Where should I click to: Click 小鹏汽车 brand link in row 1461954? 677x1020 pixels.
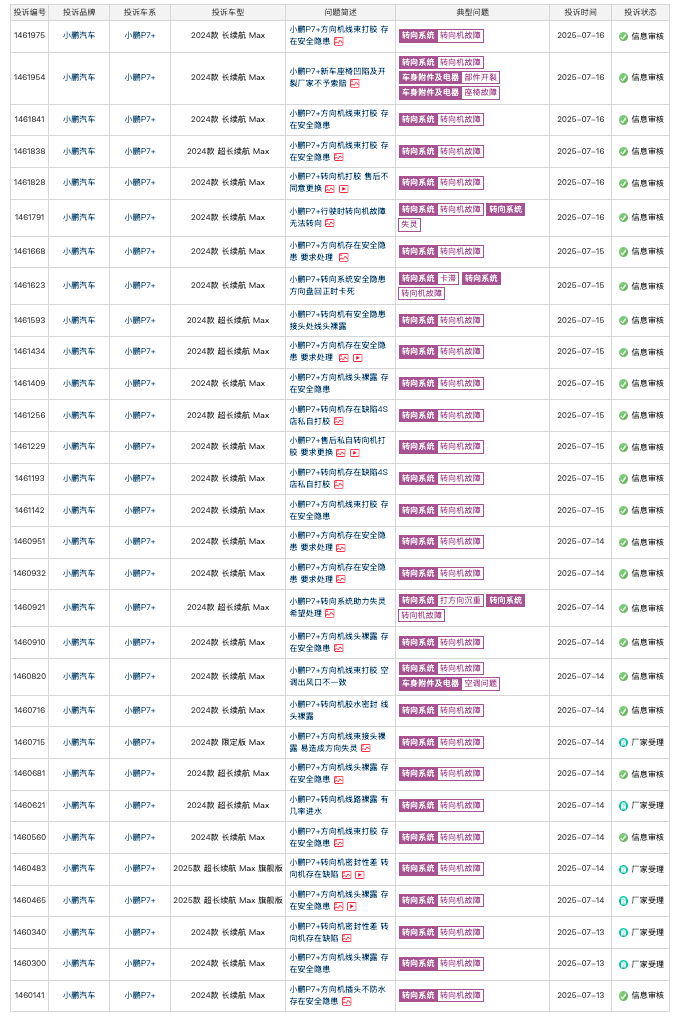(x=79, y=77)
